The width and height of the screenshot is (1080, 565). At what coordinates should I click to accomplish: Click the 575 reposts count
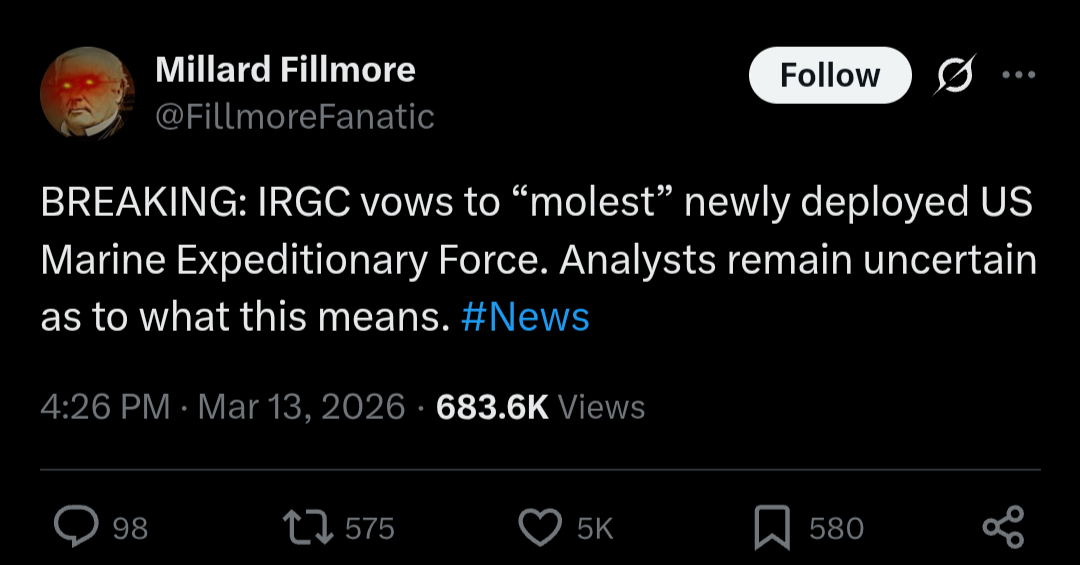[x=370, y=528]
